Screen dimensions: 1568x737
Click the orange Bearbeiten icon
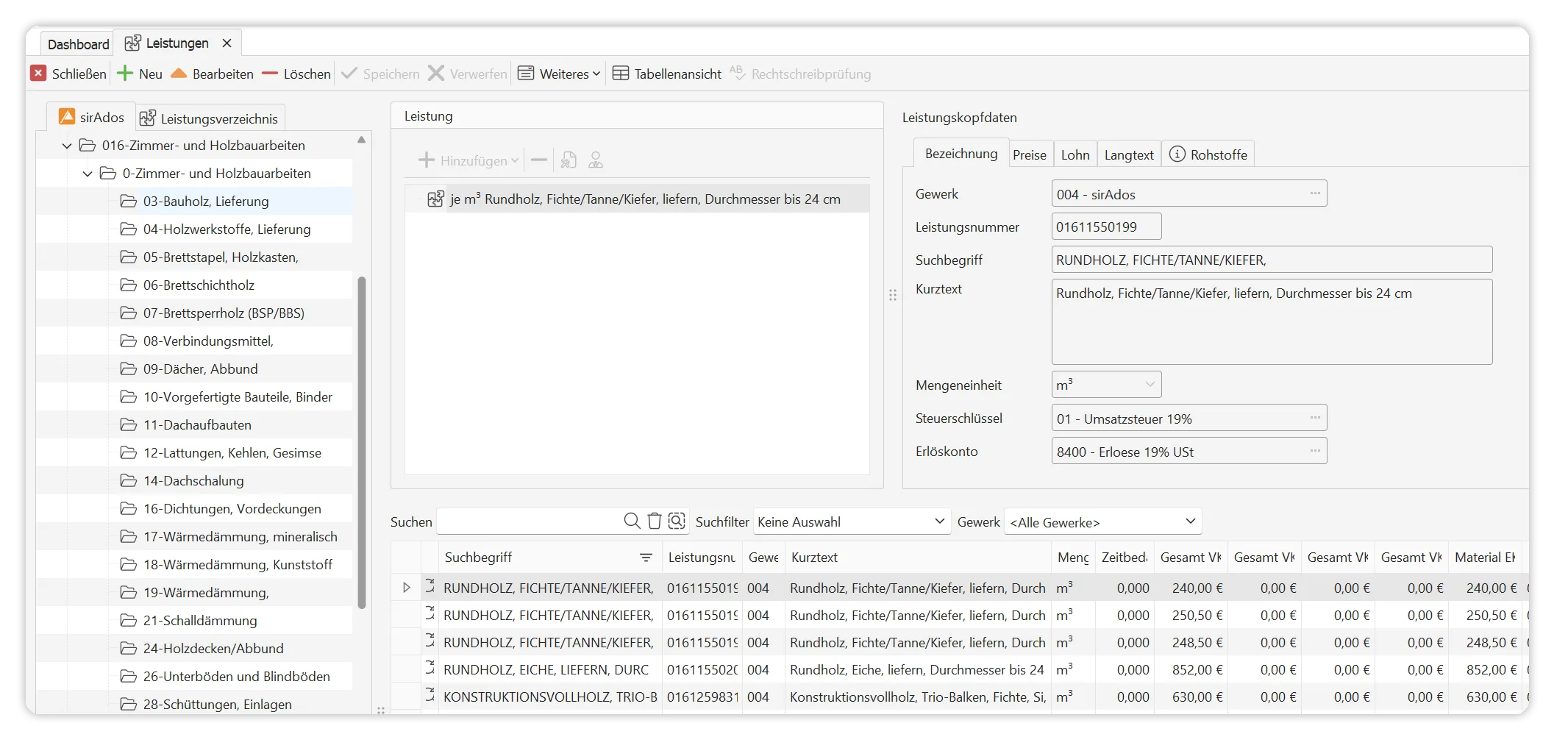coord(179,74)
